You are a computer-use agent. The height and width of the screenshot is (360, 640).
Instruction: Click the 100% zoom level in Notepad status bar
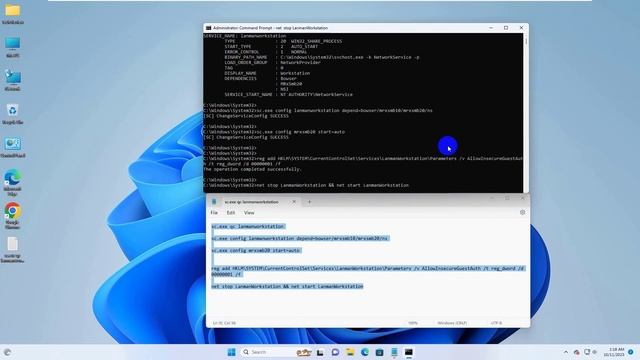(413, 323)
